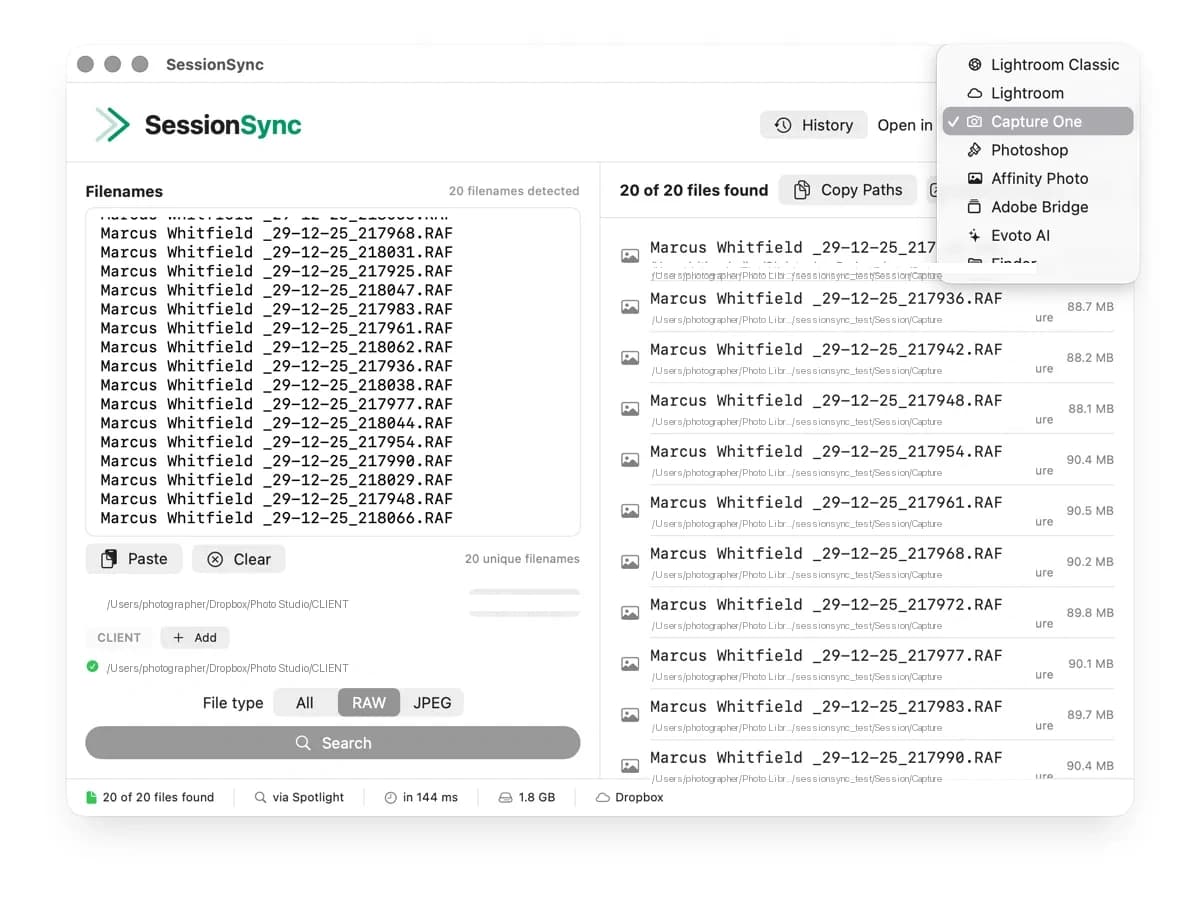Clear the filename list
Image resolution: width=1200 pixels, height=904 pixels.
tap(238, 559)
